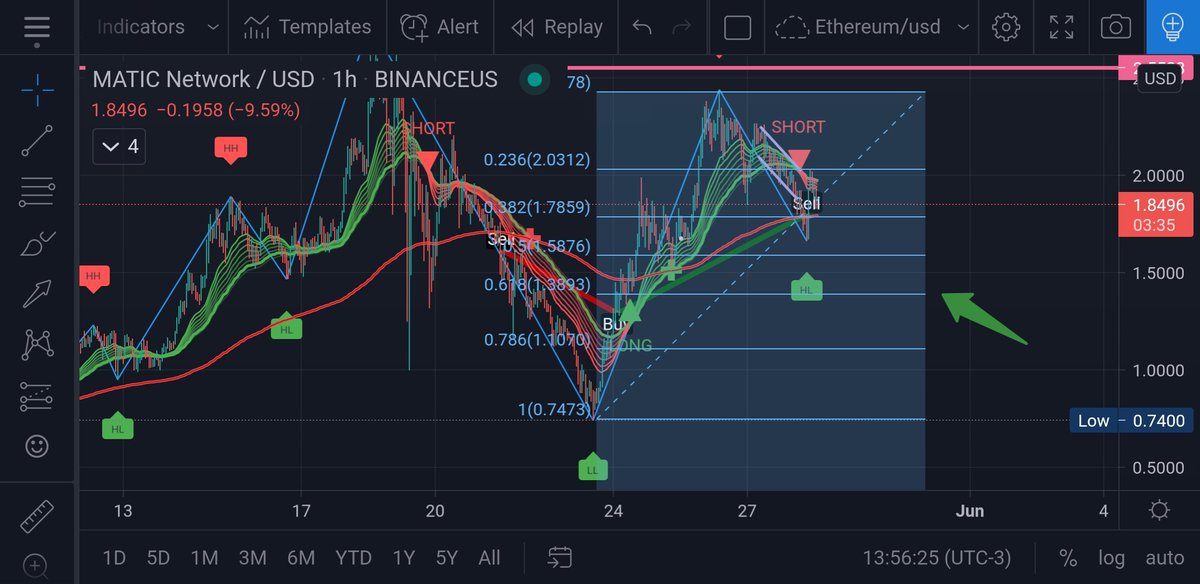
Task: Click the zoom in tool
Action: [x=38, y=567]
